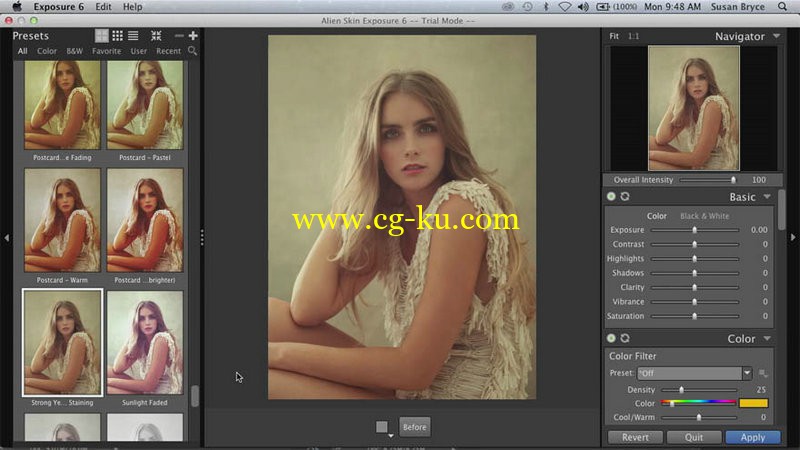The width and height of the screenshot is (800, 450).
Task: Select Postcard - Pastel preset thumbnail
Action: pos(145,106)
